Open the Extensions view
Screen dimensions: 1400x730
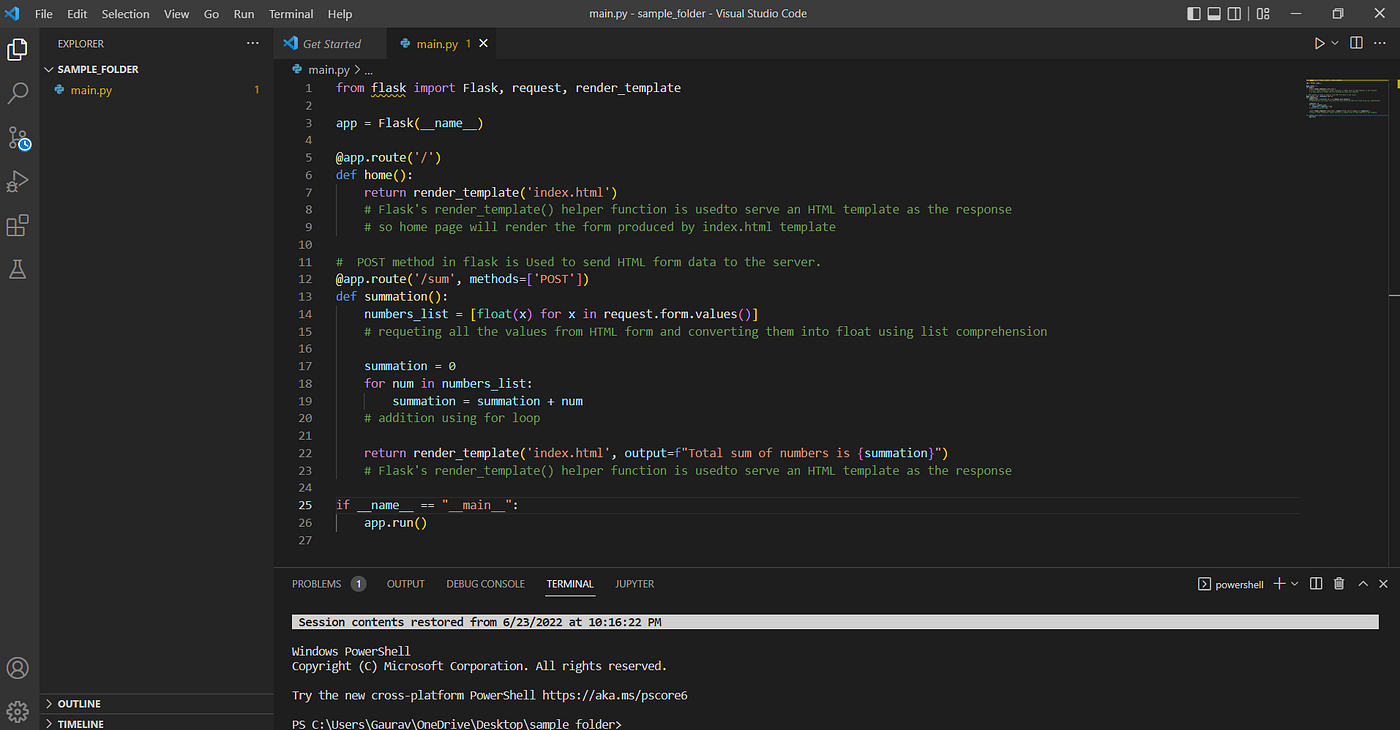(18, 226)
